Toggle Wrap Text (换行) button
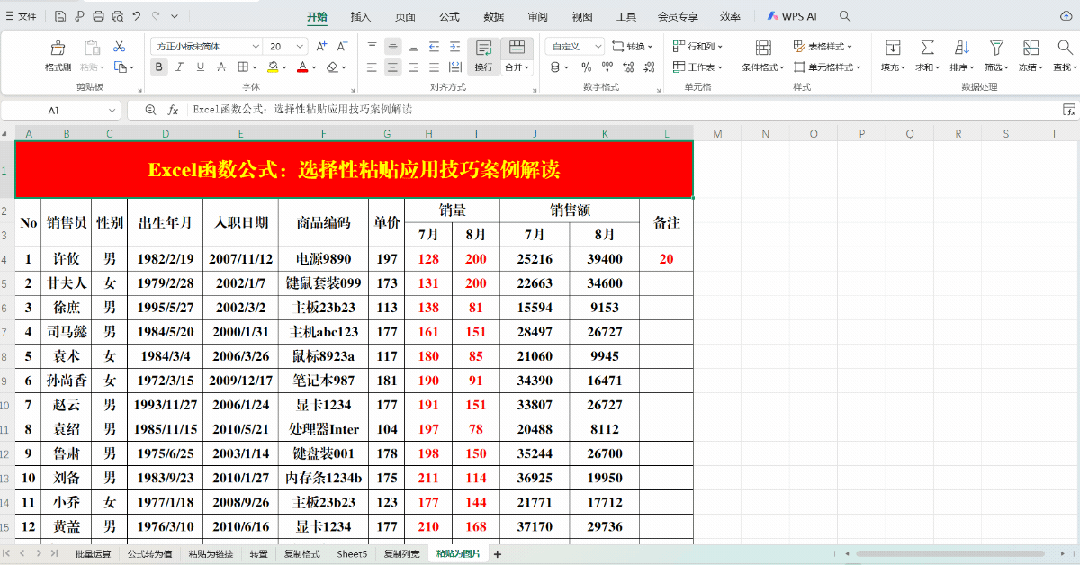Viewport: 1080px width, 565px height. tap(483, 54)
